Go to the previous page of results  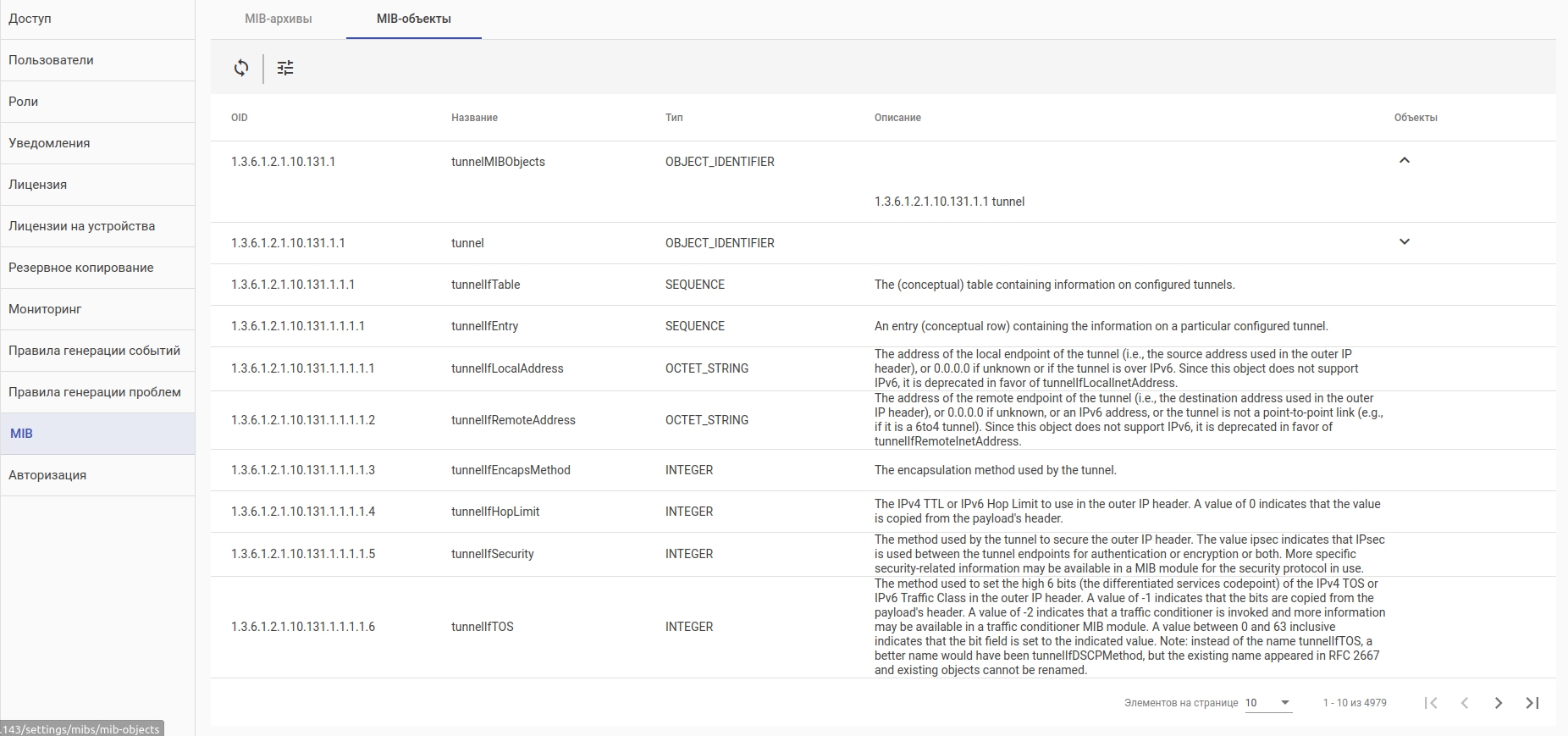1465,703
